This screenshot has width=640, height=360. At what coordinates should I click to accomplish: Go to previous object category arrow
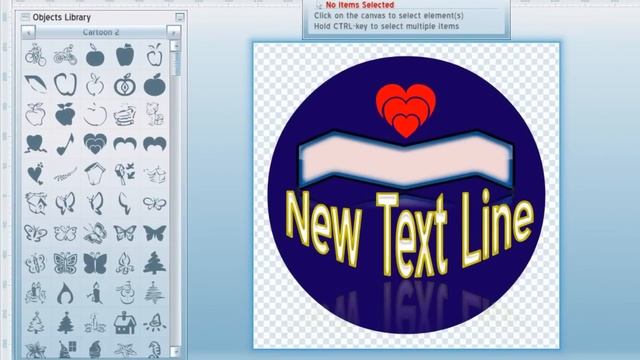tap(29, 32)
